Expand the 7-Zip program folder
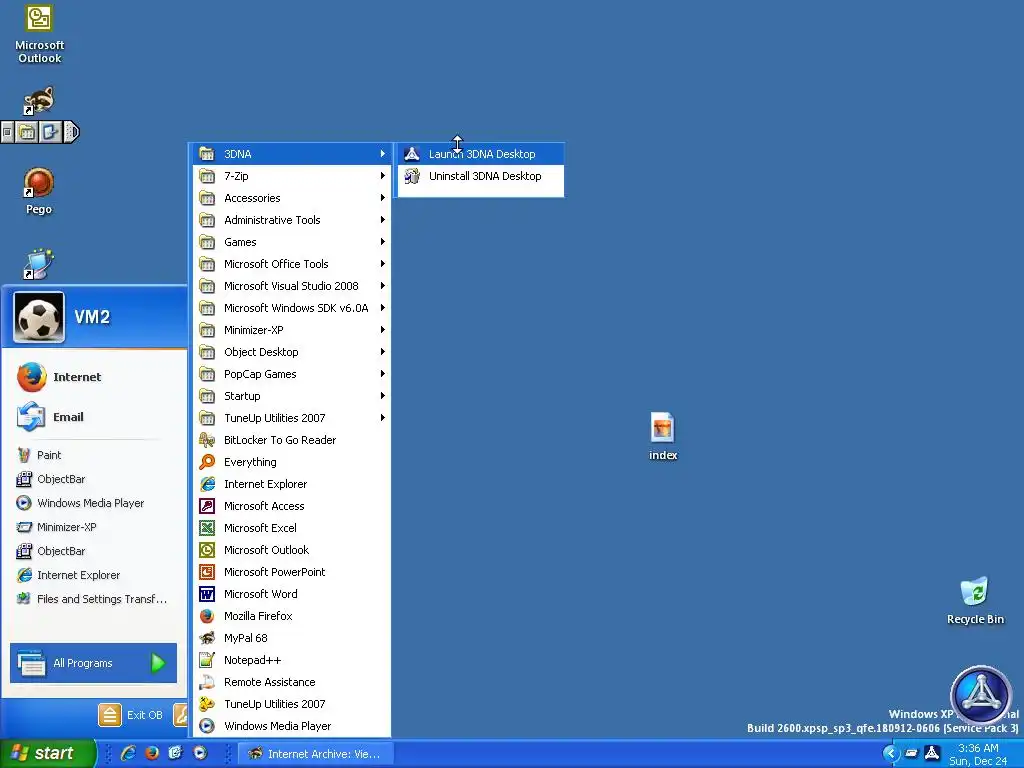 [292, 176]
